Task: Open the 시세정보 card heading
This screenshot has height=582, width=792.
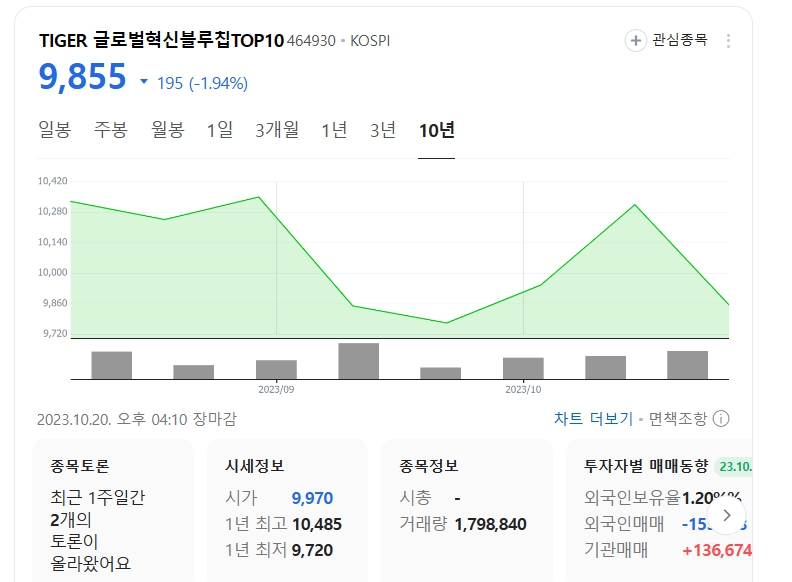Action: click(x=254, y=465)
